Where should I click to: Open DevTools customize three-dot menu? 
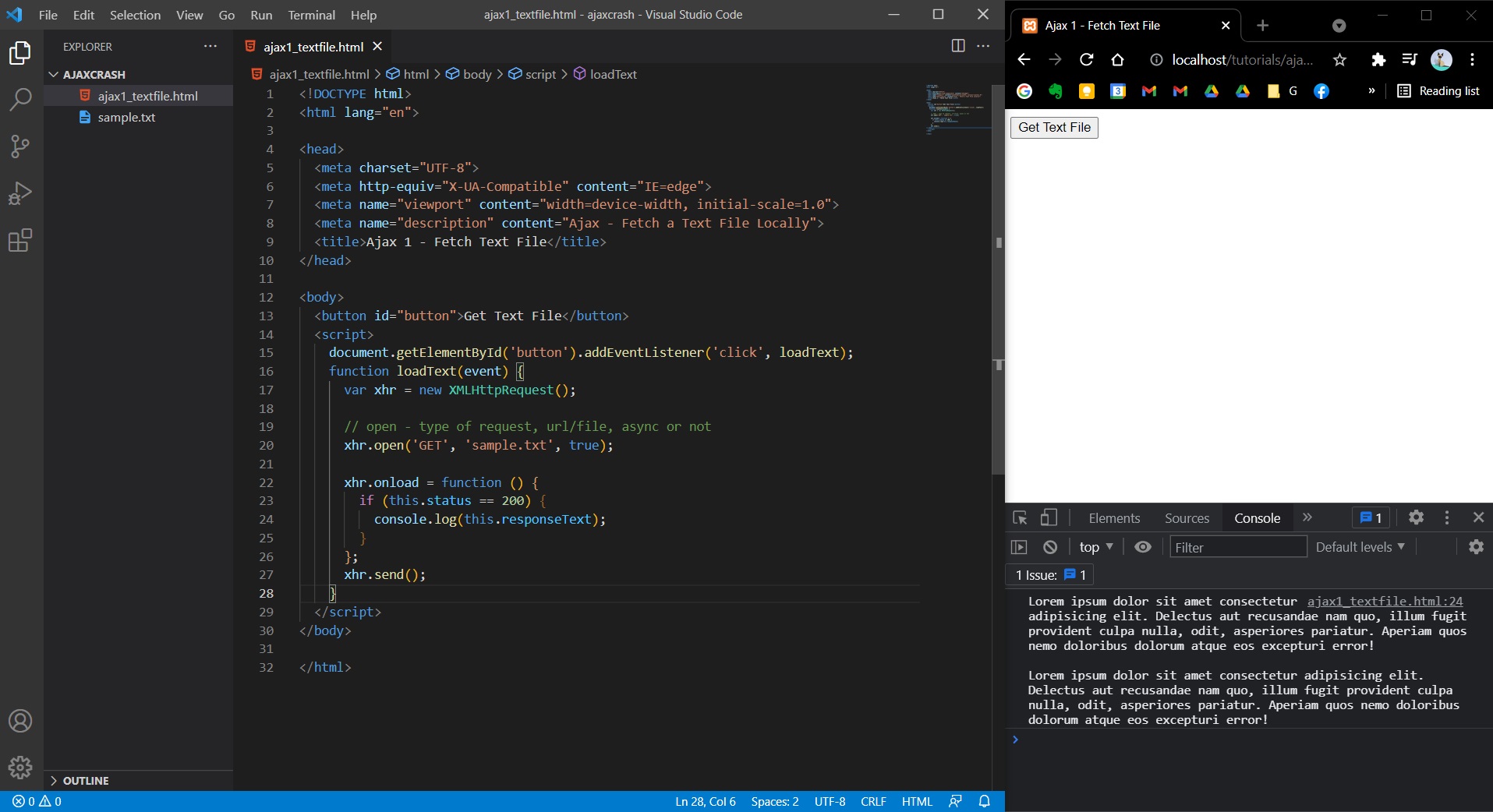(1447, 517)
